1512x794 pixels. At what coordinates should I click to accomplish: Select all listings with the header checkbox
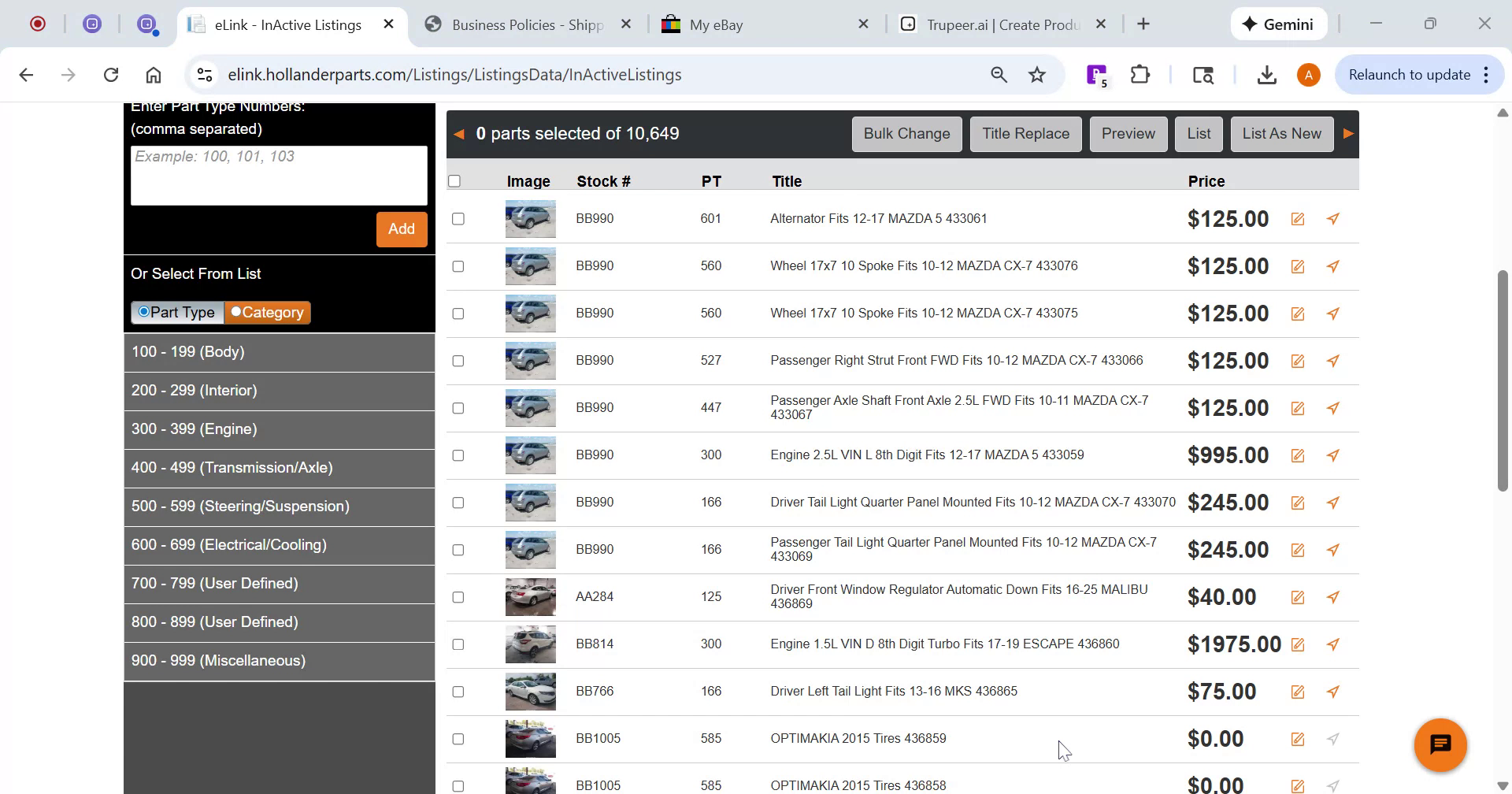coord(455,180)
